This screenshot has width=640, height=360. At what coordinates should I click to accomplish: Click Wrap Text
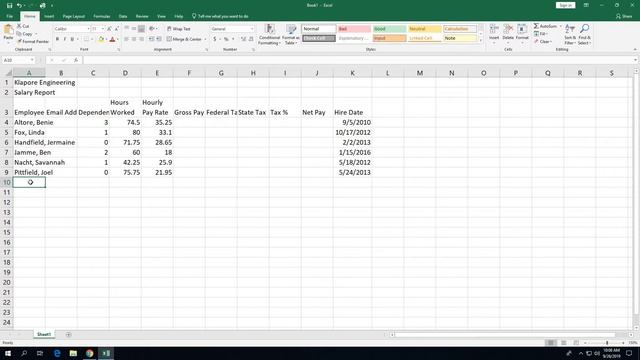pos(179,29)
